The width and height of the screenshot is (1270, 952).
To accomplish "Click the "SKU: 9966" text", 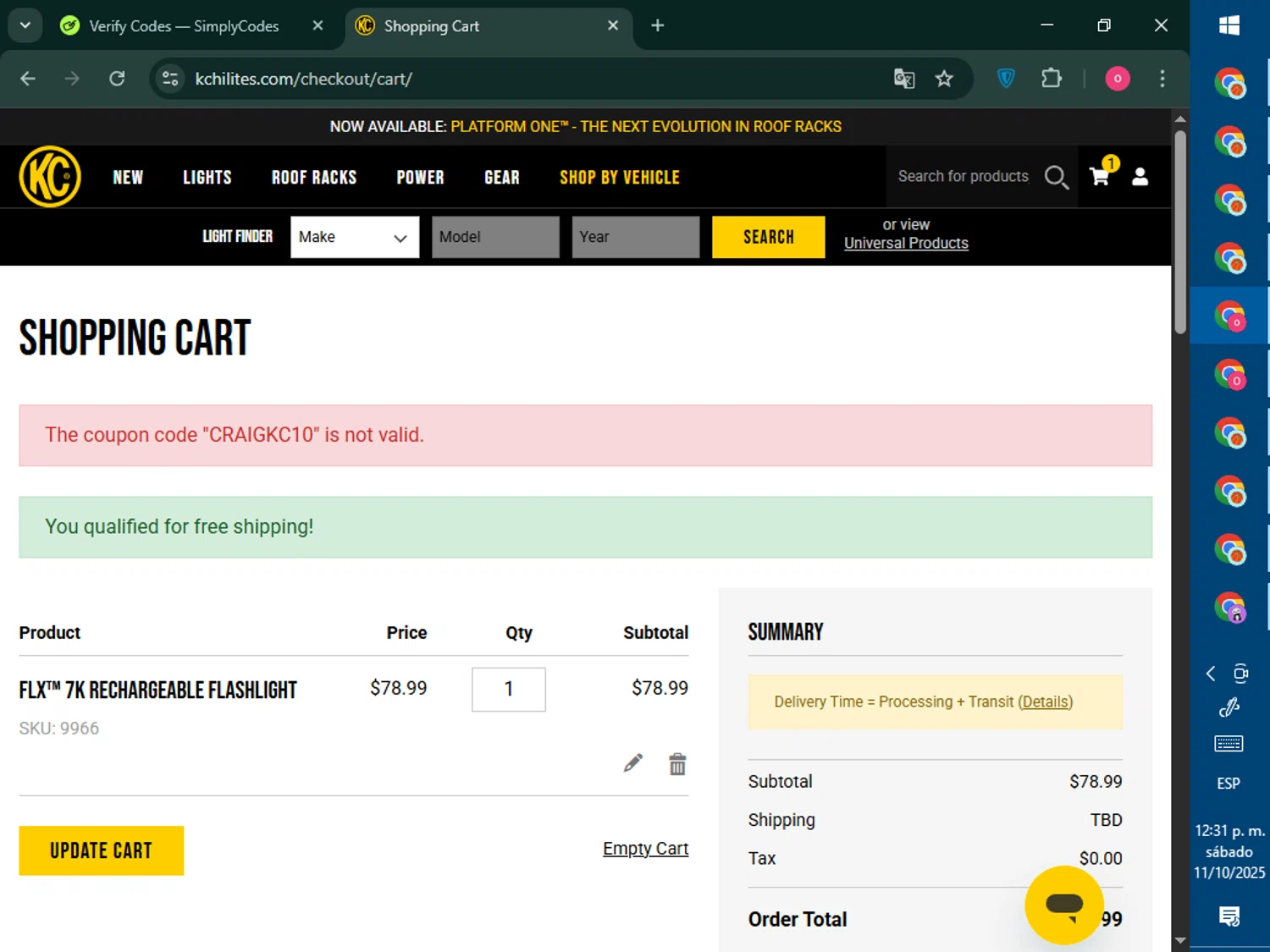I will click(x=59, y=728).
